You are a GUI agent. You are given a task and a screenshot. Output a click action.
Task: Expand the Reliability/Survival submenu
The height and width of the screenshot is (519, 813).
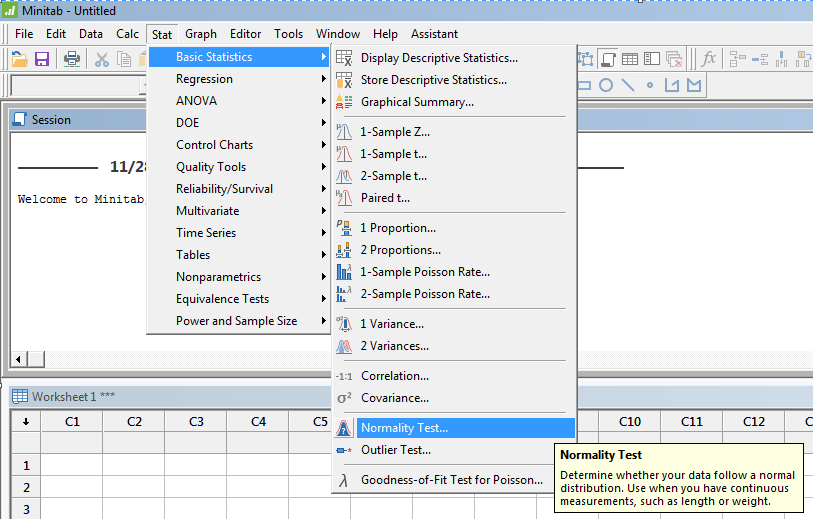coord(239,189)
